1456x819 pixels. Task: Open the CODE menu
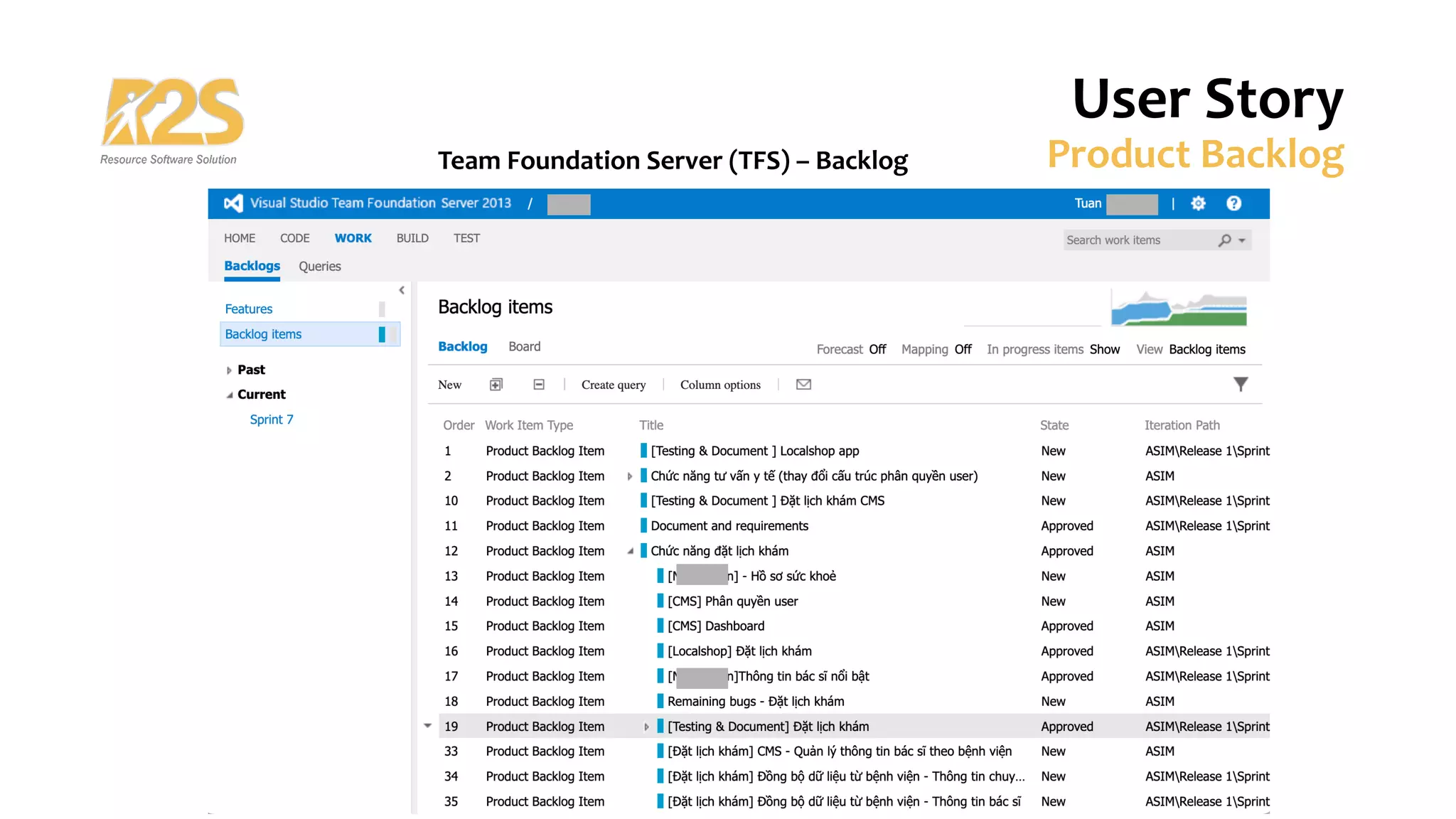point(295,238)
